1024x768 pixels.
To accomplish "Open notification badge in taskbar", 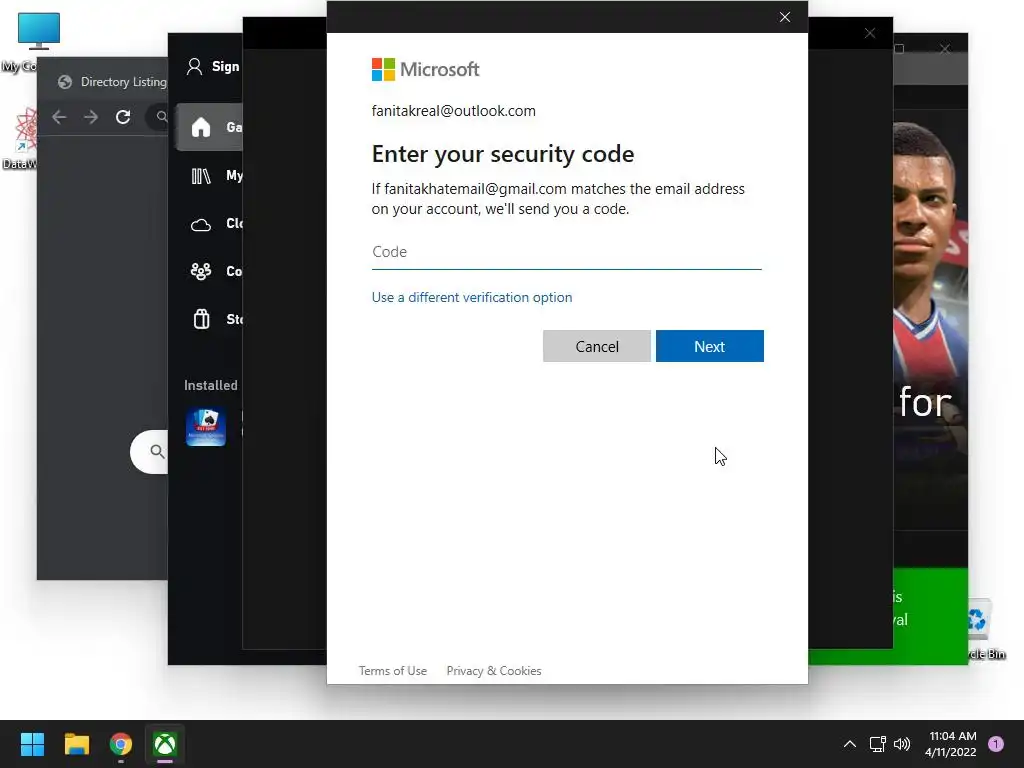I will click(996, 744).
